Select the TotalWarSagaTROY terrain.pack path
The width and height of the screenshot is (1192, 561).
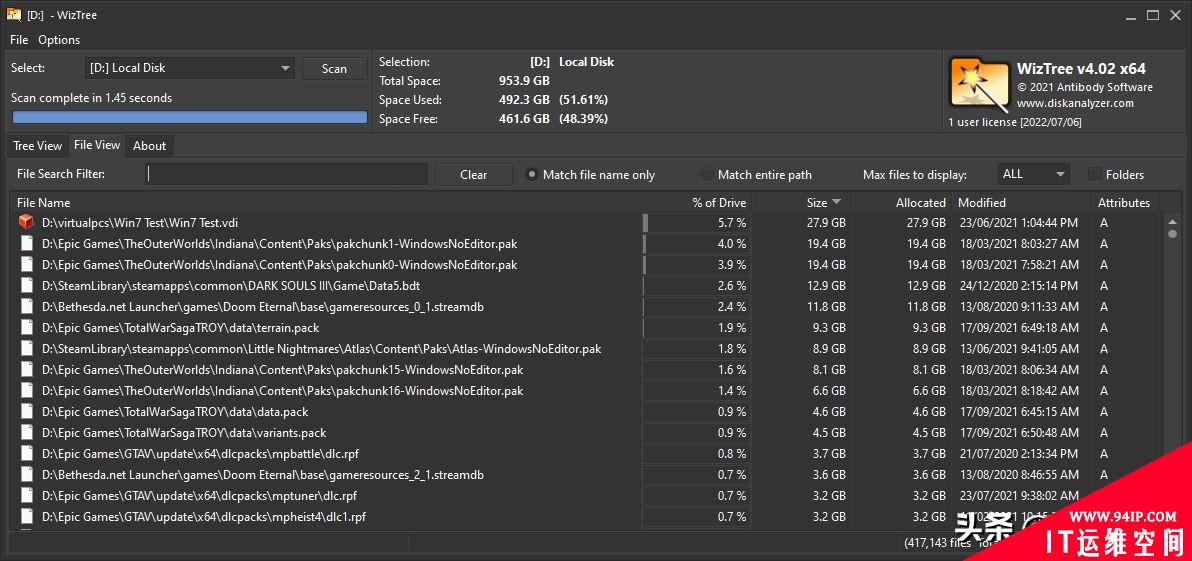pyautogui.click(x=180, y=328)
